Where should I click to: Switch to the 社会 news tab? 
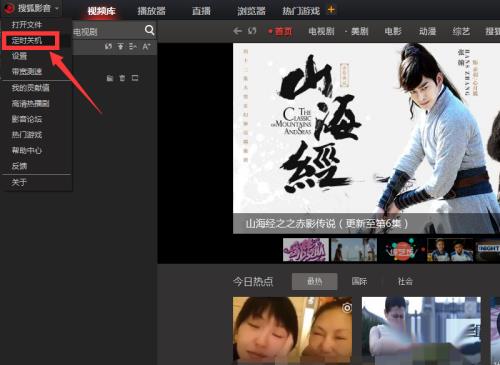(405, 282)
